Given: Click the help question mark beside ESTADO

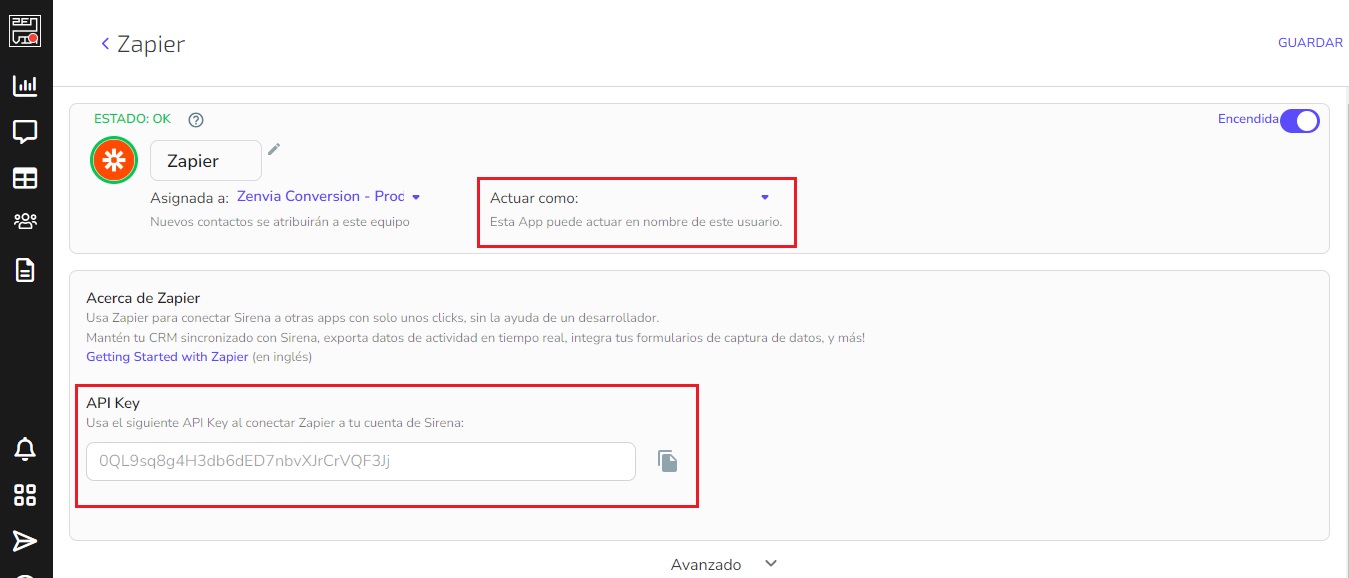Looking at the screenshot, I should tap(196, 119).
